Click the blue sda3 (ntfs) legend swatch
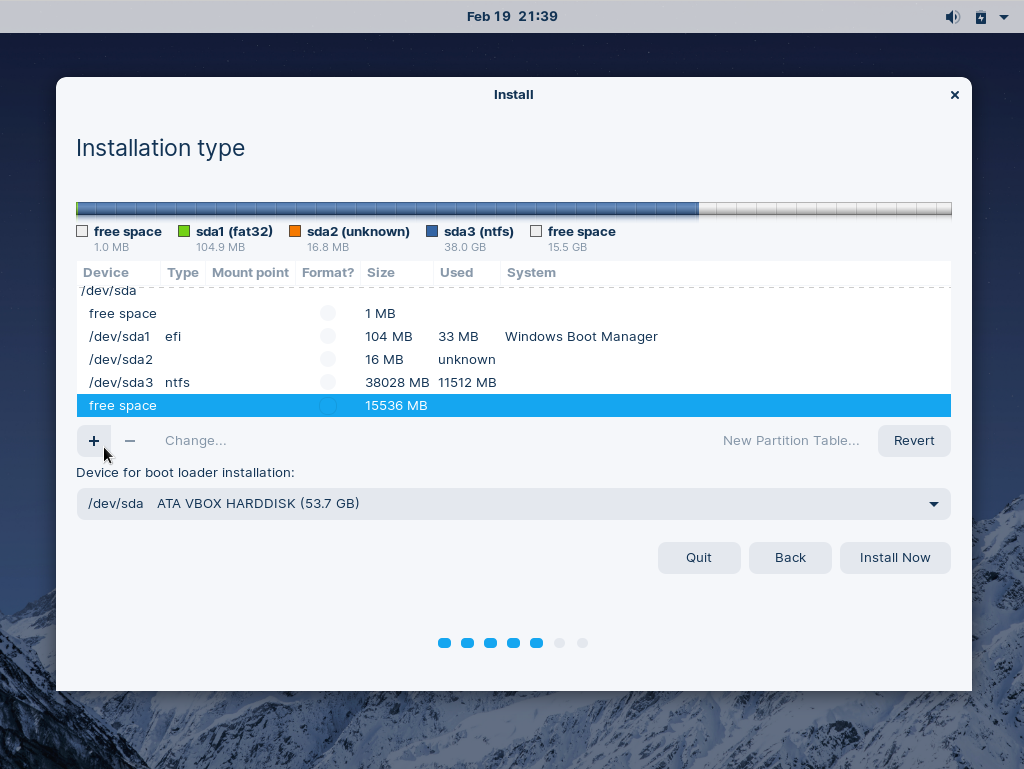The height and width of the screenshot is (769, 1024). 432,232
